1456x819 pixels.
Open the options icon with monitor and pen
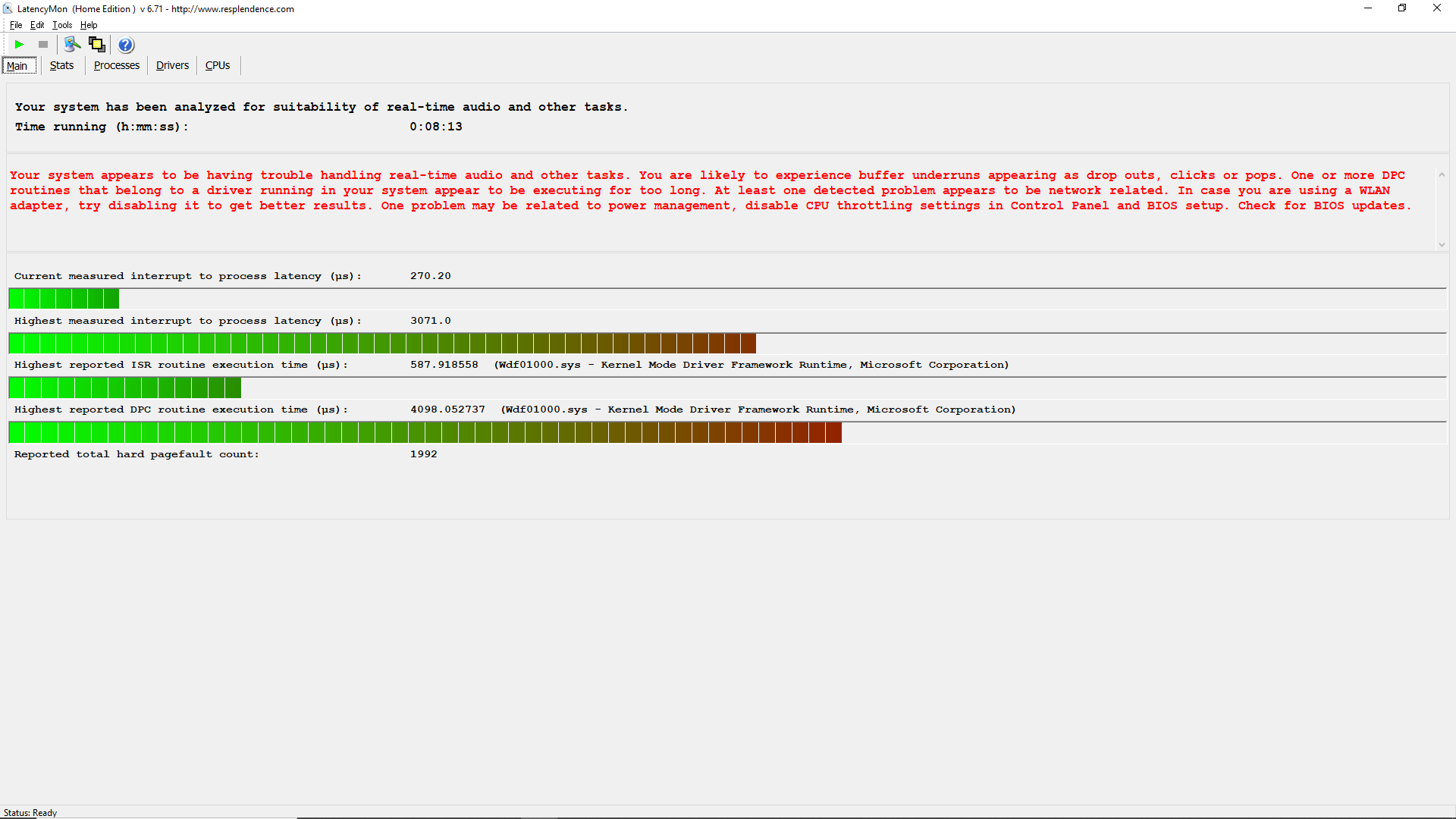(x=72, y=45)
